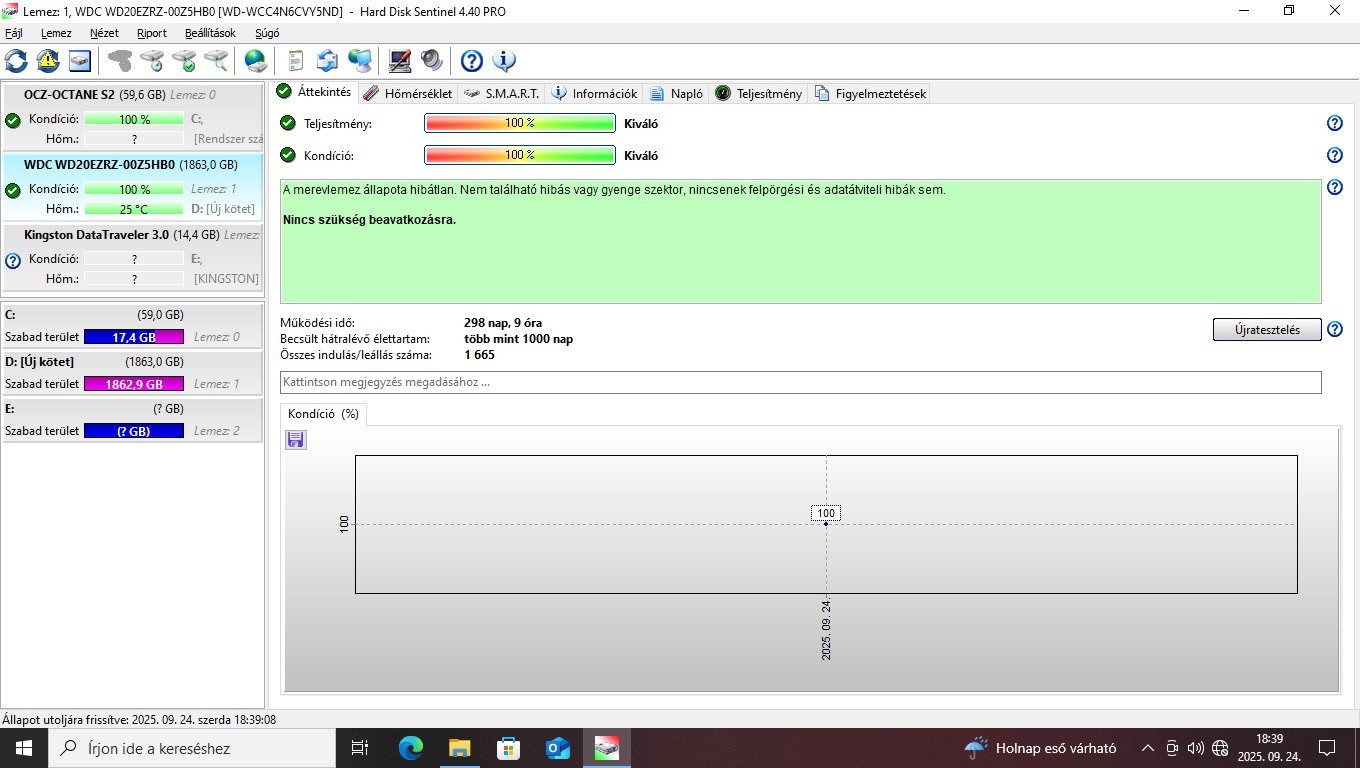Viewport: 1360px width, 768px height.
Task: Click the monitor with pen configuration icon
Action: [399, 61]
